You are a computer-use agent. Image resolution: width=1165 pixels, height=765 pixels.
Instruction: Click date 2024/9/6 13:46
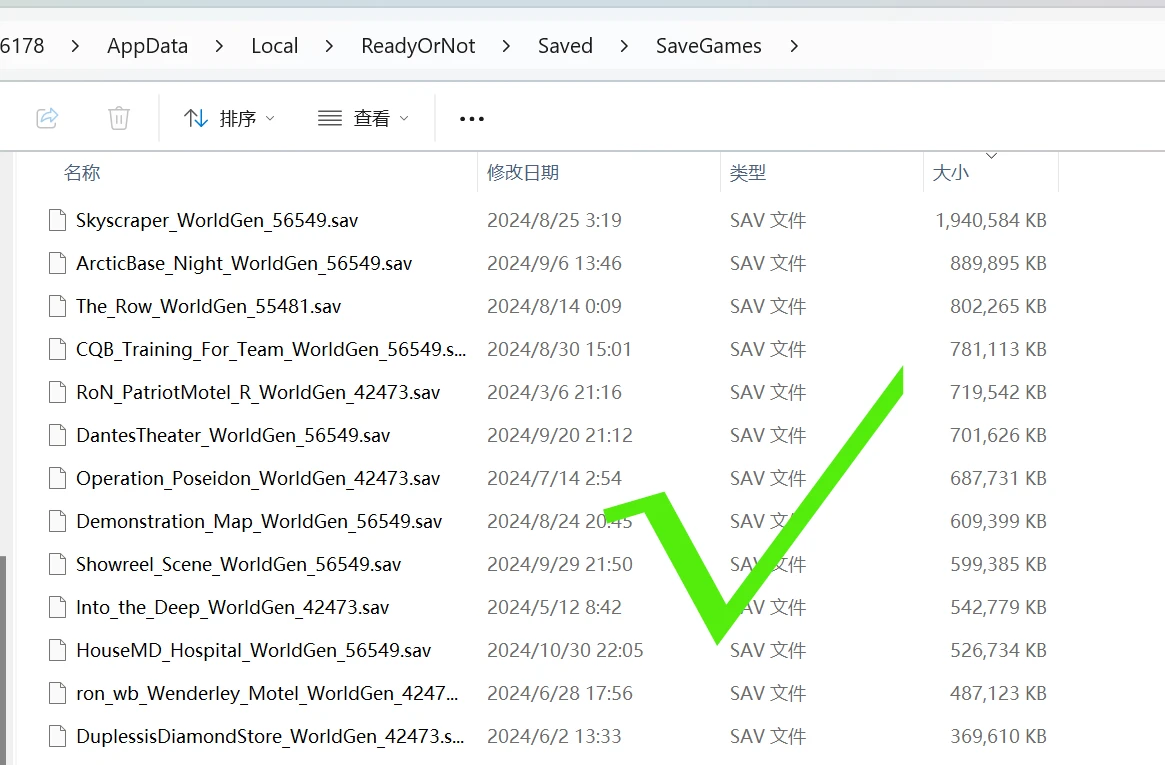click(554, 264)
